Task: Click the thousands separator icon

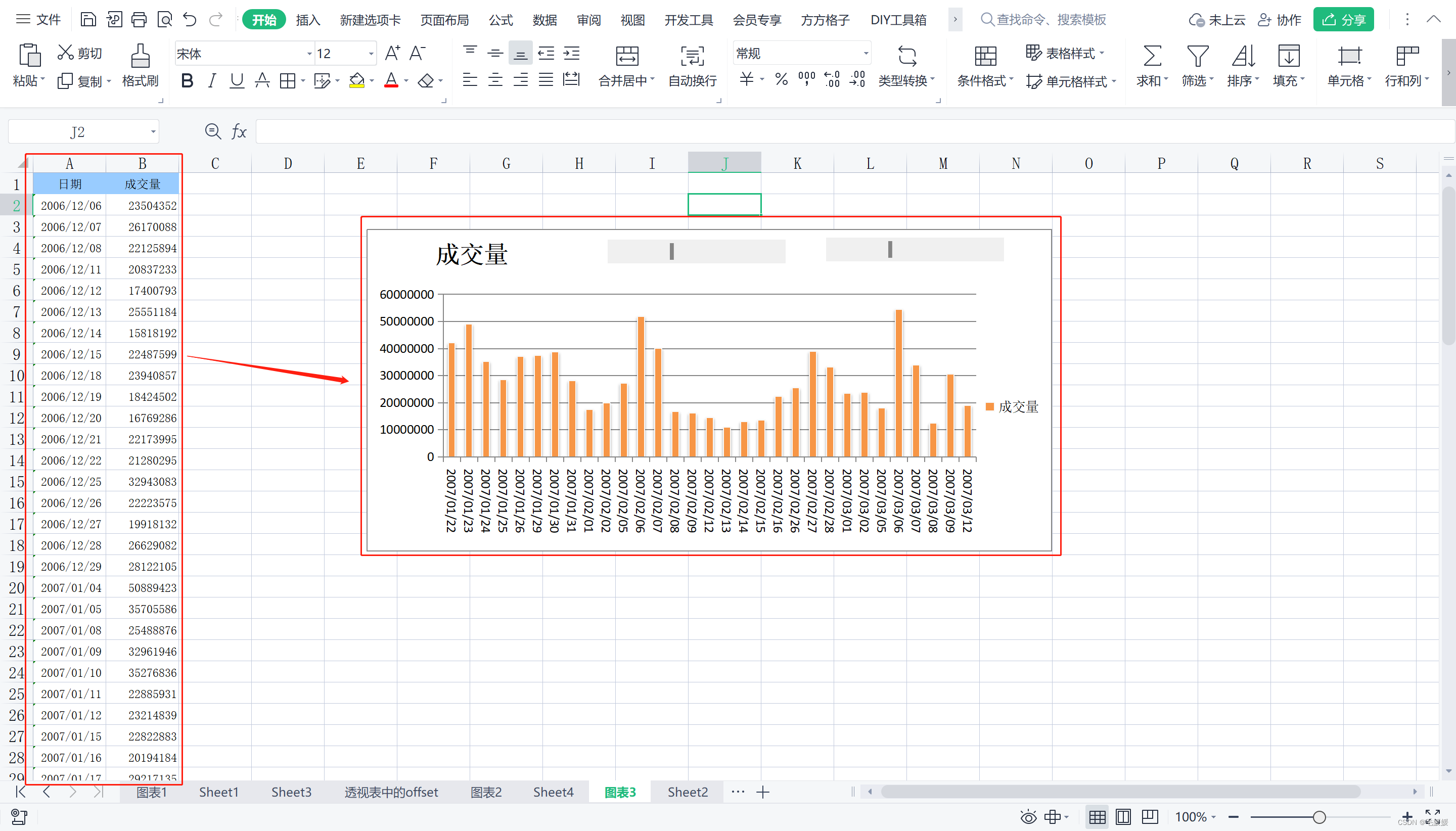Action: tap(806, 79)
